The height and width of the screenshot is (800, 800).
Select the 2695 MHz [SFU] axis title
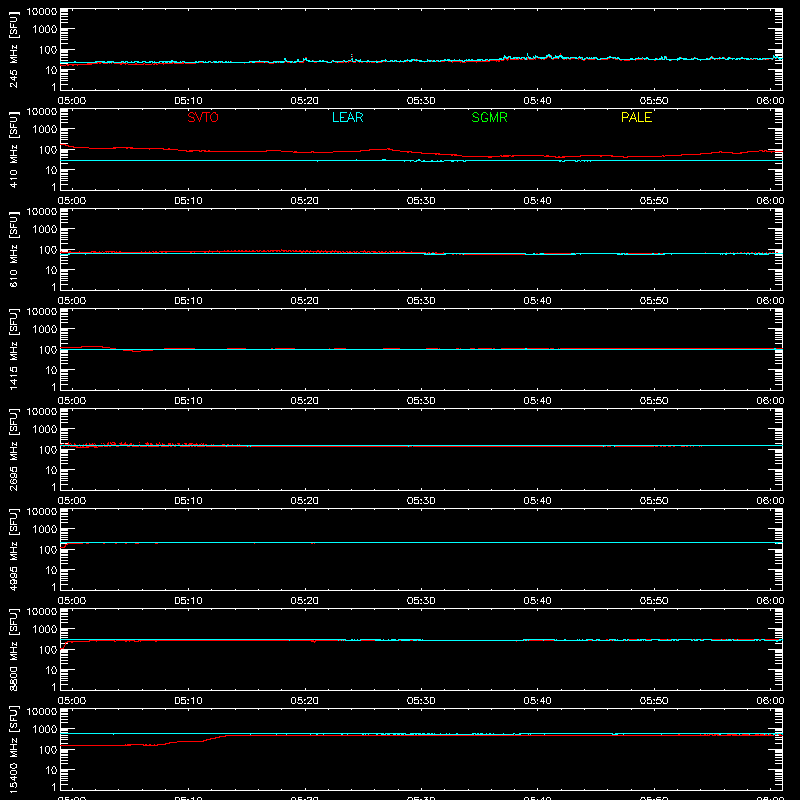click(13, 449)
